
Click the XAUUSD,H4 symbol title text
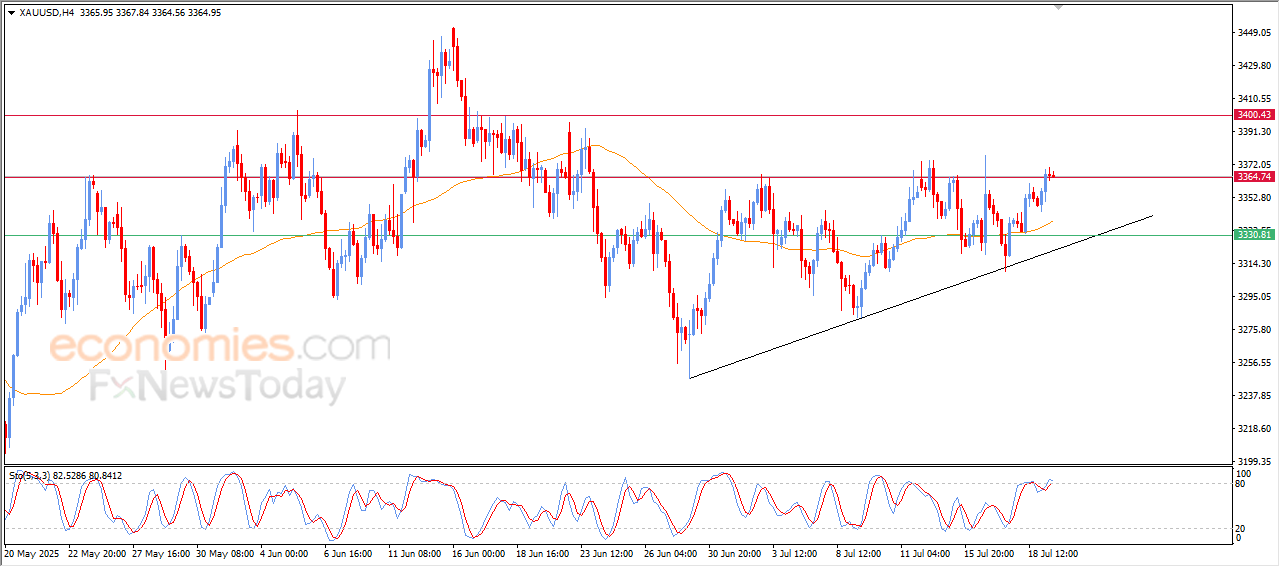coord(47,13)
